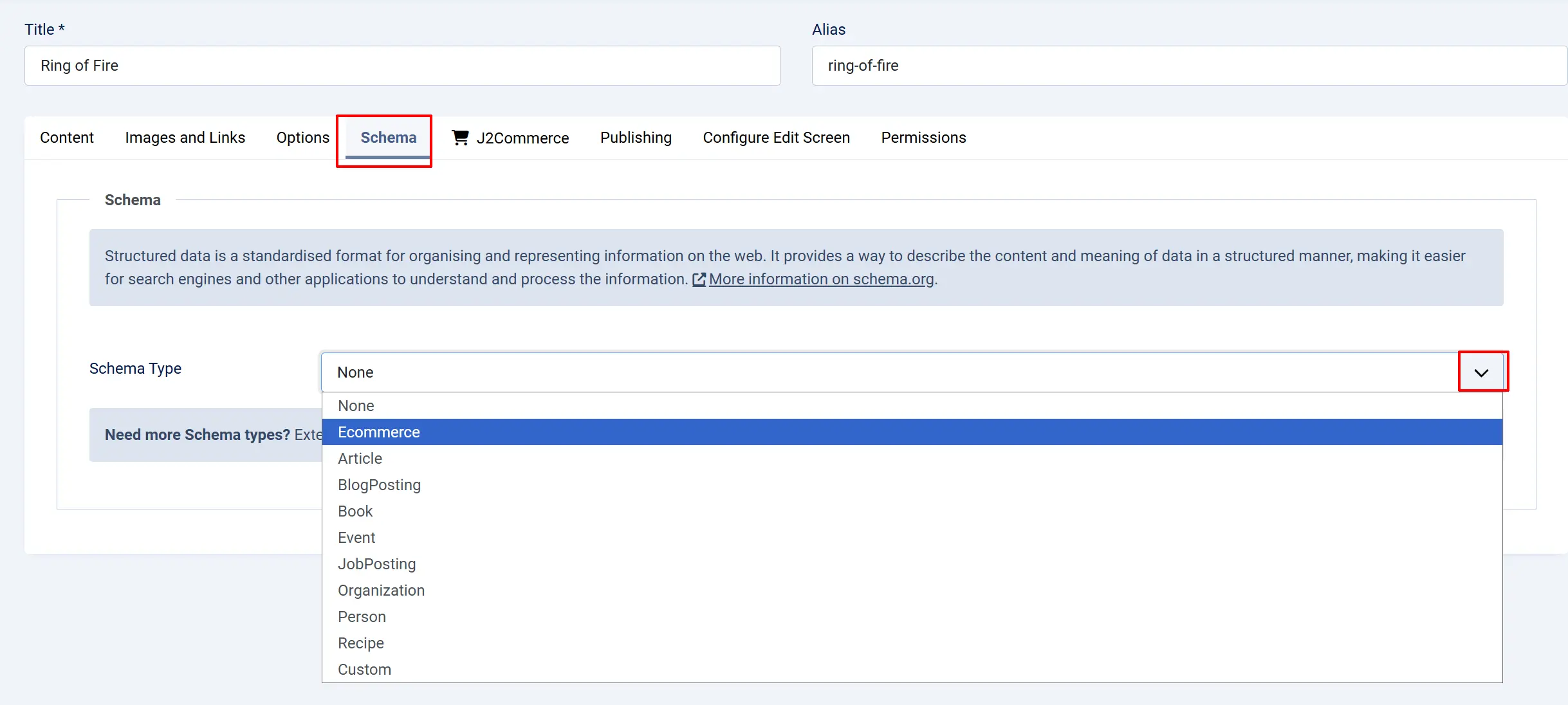
Task: Open the Schema Type dropdown chevron
Action: coord(1481,373)
